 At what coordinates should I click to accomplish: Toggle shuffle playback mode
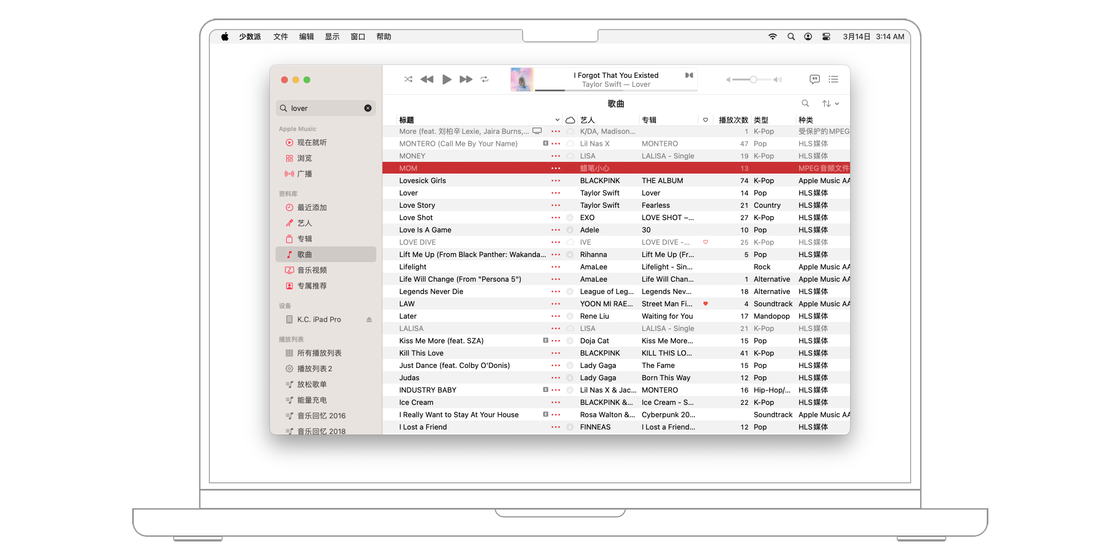[408, 79]
